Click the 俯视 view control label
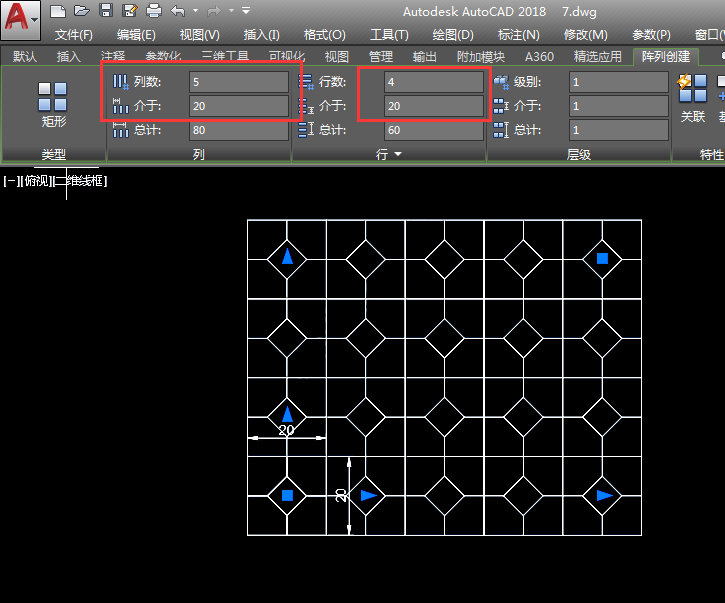This screenshot has width=725, height=603. [x=35, y=181]
